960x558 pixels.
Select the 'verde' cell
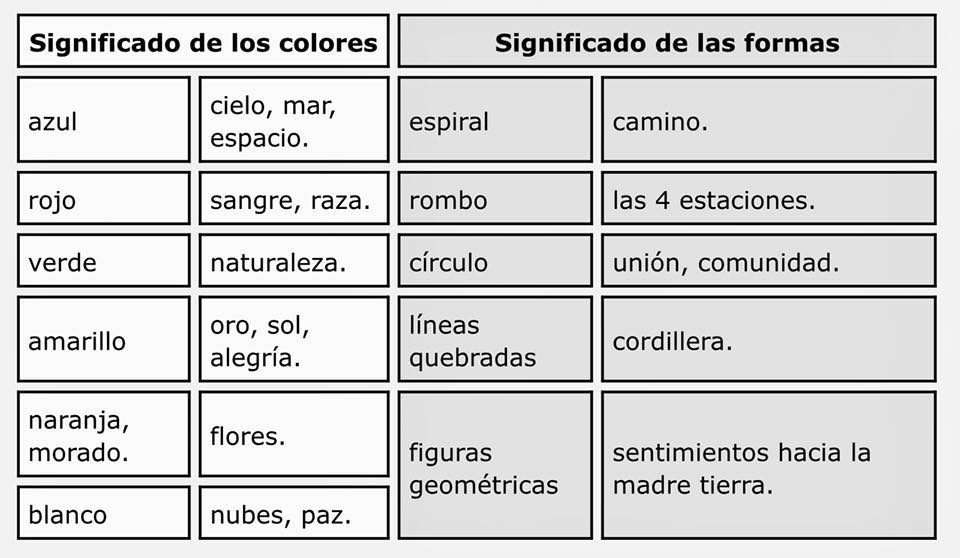click(x=103, y=260)
